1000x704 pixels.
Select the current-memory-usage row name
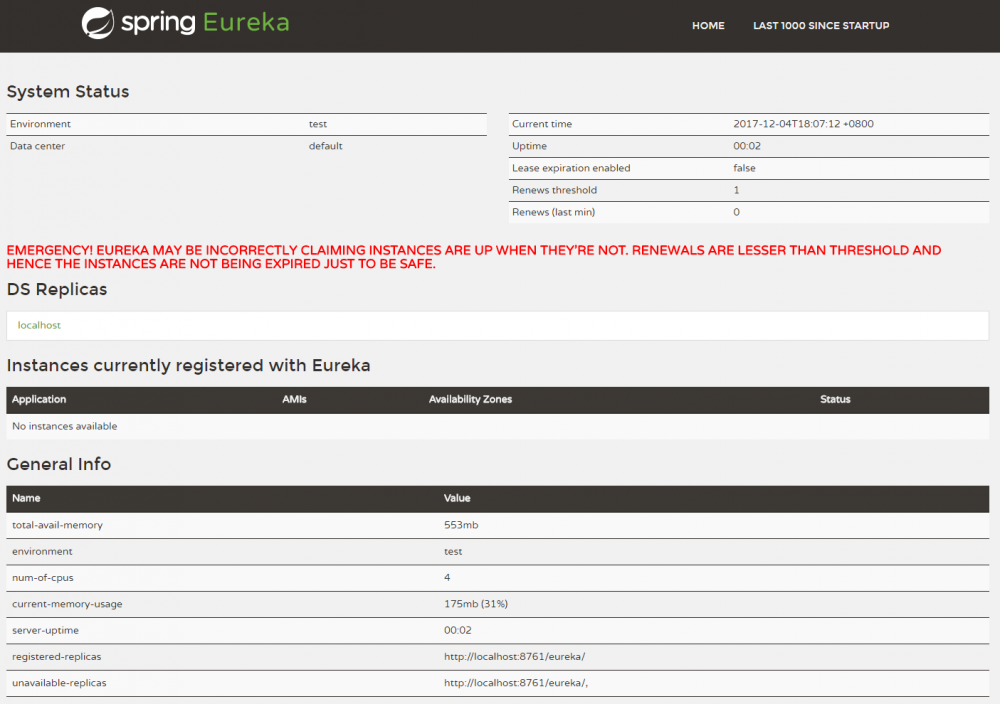[x=67, y=604]
